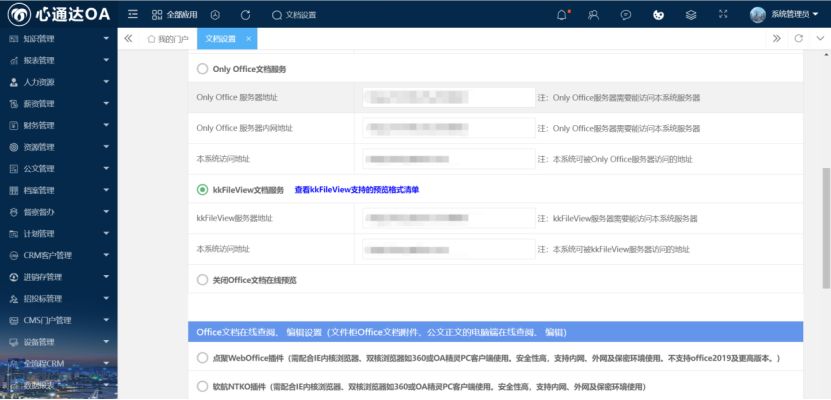Toggle the sidebar collapse hamburger icon

pyautogui.click(x=133, y=15)
